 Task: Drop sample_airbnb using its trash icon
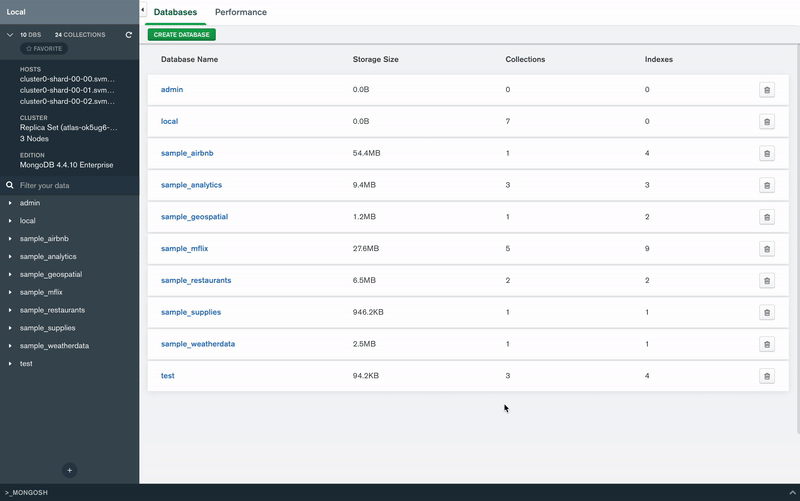click(767, 154)
